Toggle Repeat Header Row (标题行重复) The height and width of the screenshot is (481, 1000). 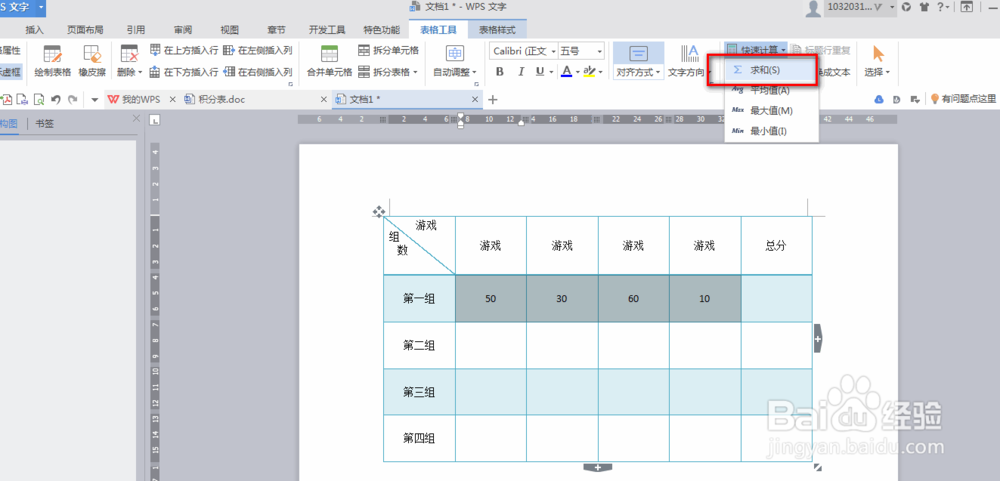click(x=821, y=49)
